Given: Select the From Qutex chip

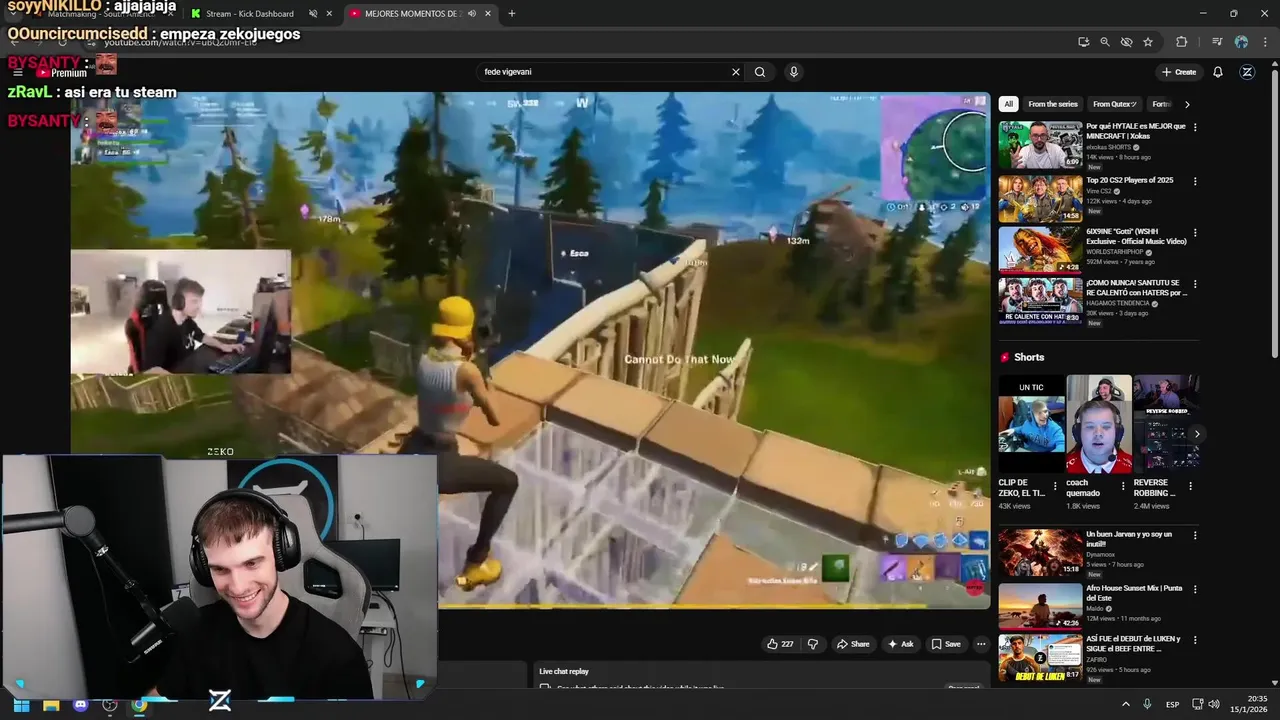Looking at the screenshot, I should tap(1115, 104).
